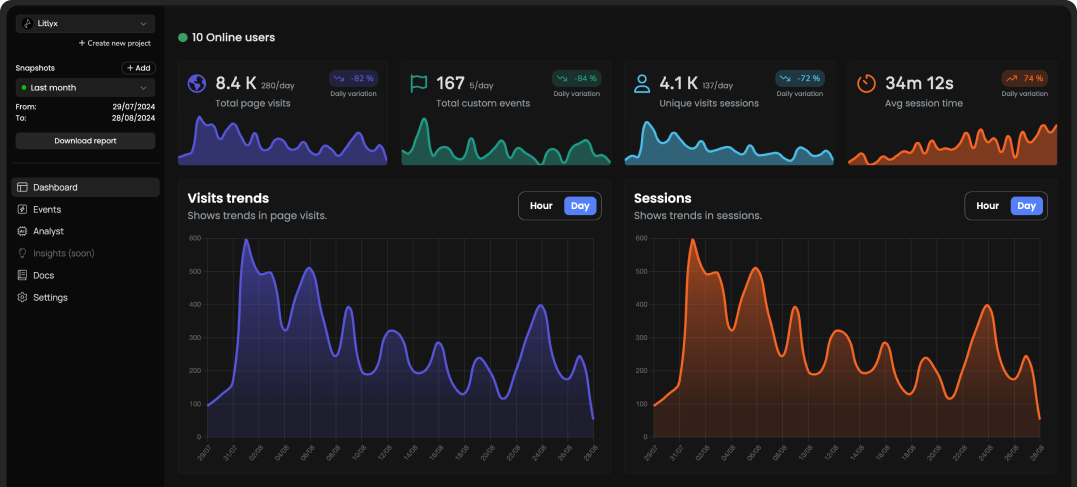Switch Sessions chart to Hour view
Screen dimensions: 1077x487
tap(987, 206)
